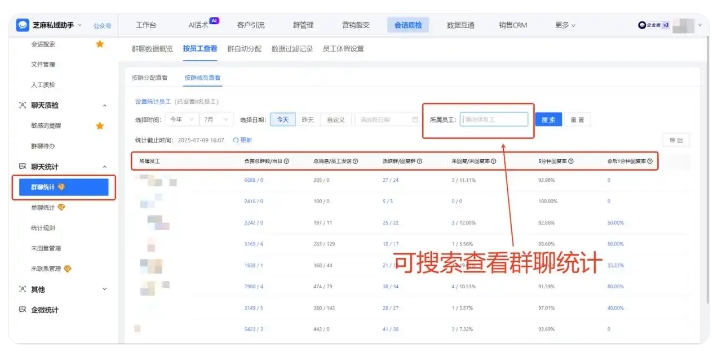Expand the 其他 sidebar group

click(104, 289)
